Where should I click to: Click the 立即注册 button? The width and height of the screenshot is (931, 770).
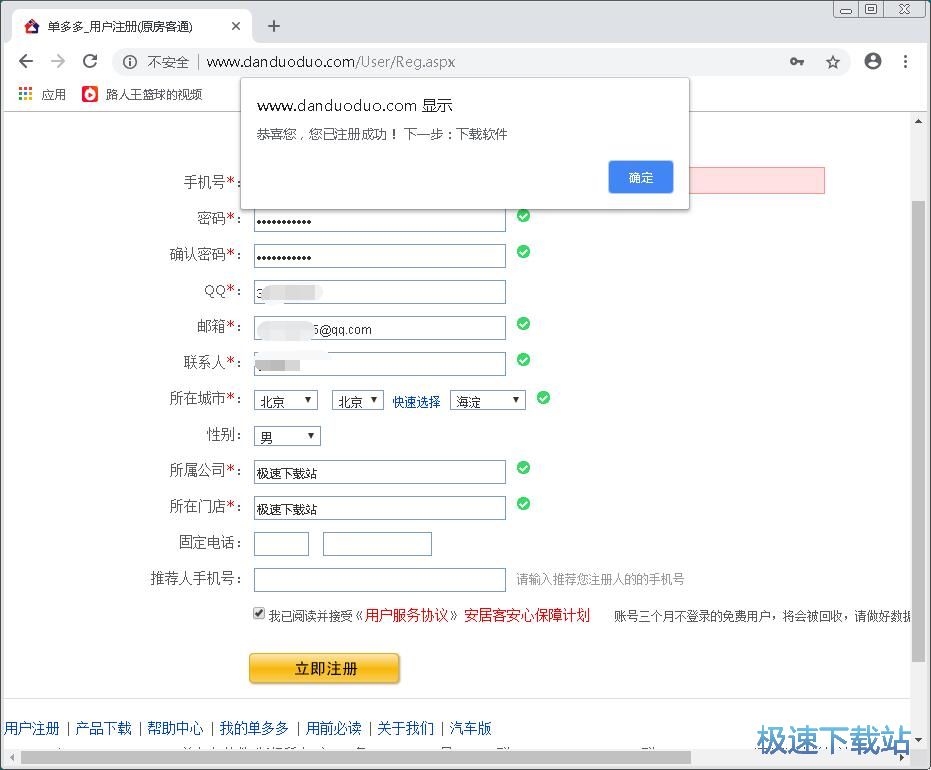click(x=325, y=668)
